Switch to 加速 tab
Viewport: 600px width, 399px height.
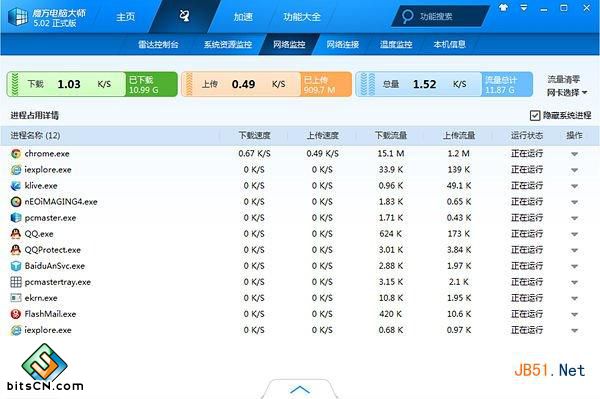tap(243, 17)
